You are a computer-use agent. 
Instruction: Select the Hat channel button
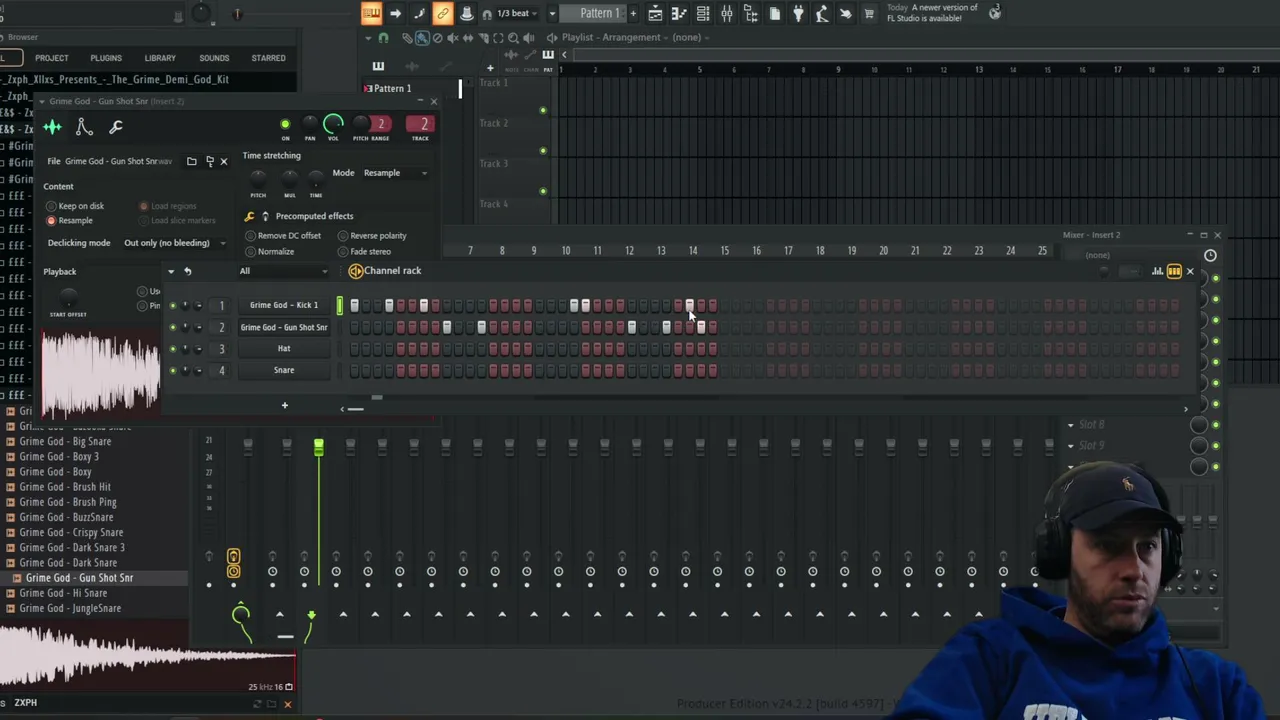pyautogui.click(x=284, y=349)
